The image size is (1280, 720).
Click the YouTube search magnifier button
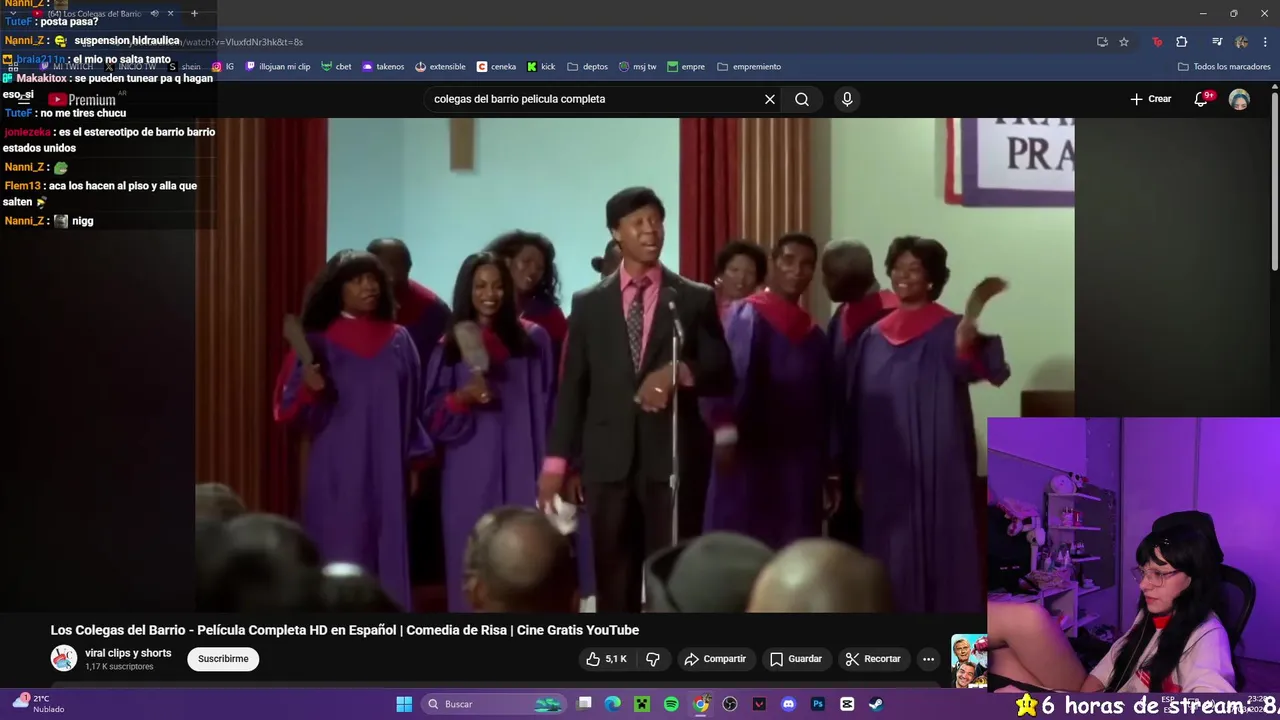(x=802, y=99)
